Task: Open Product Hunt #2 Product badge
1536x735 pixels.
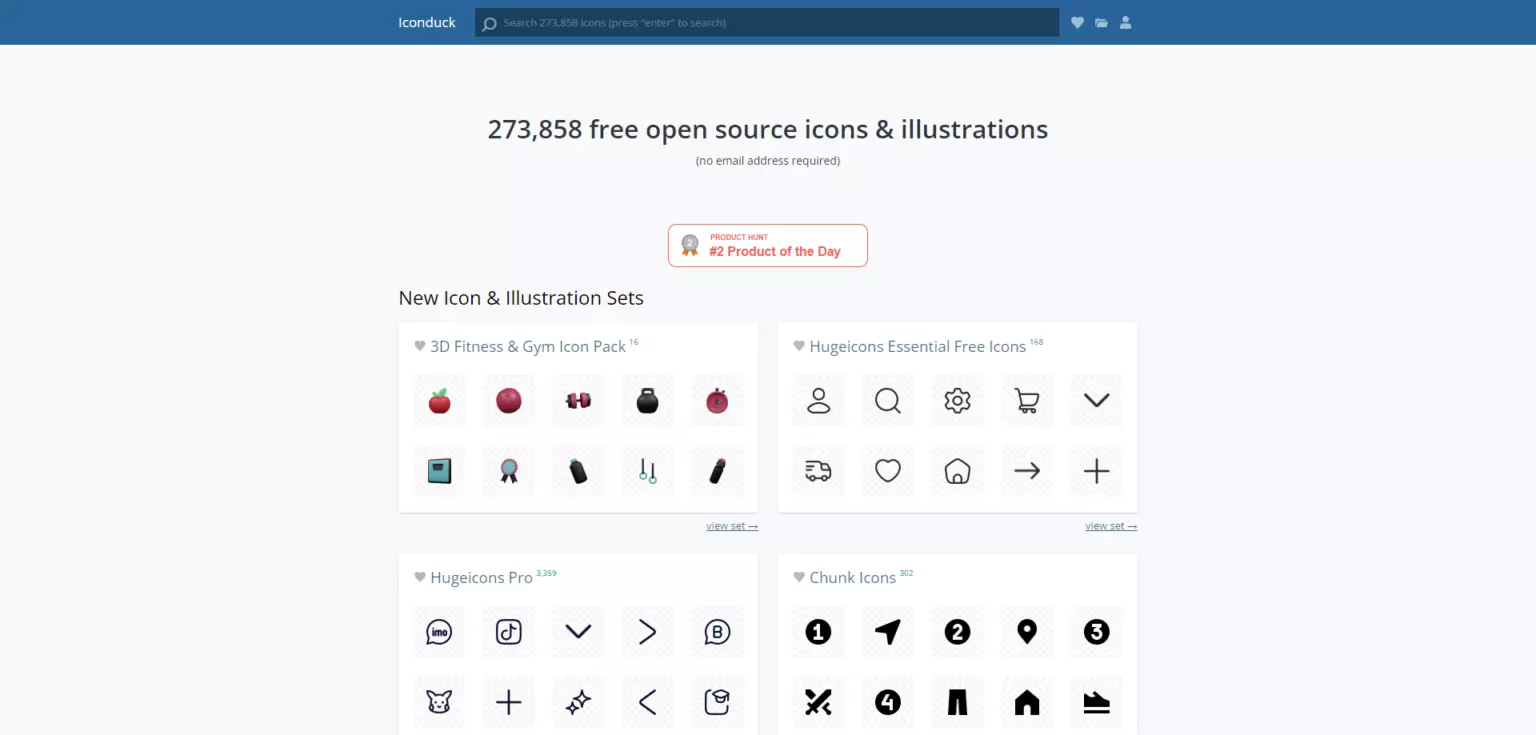Action: (768, 245)
